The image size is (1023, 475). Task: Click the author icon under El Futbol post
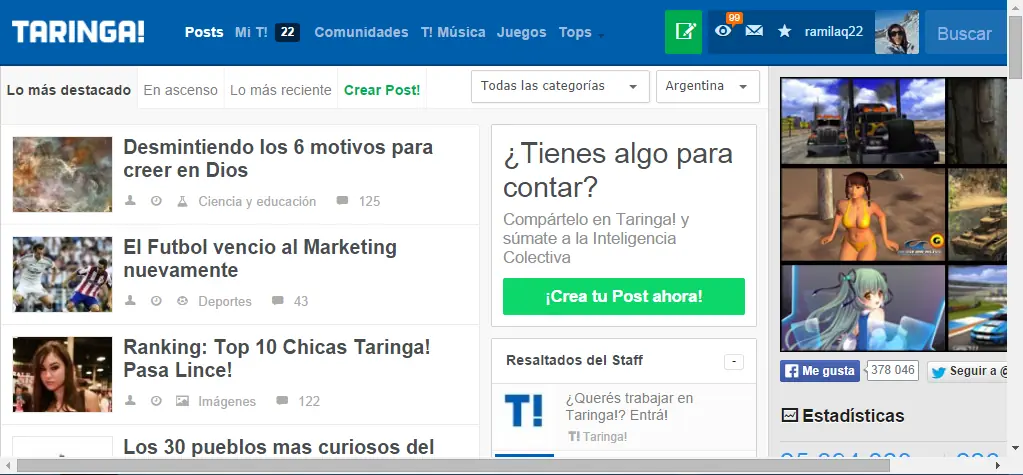point(130,301)
